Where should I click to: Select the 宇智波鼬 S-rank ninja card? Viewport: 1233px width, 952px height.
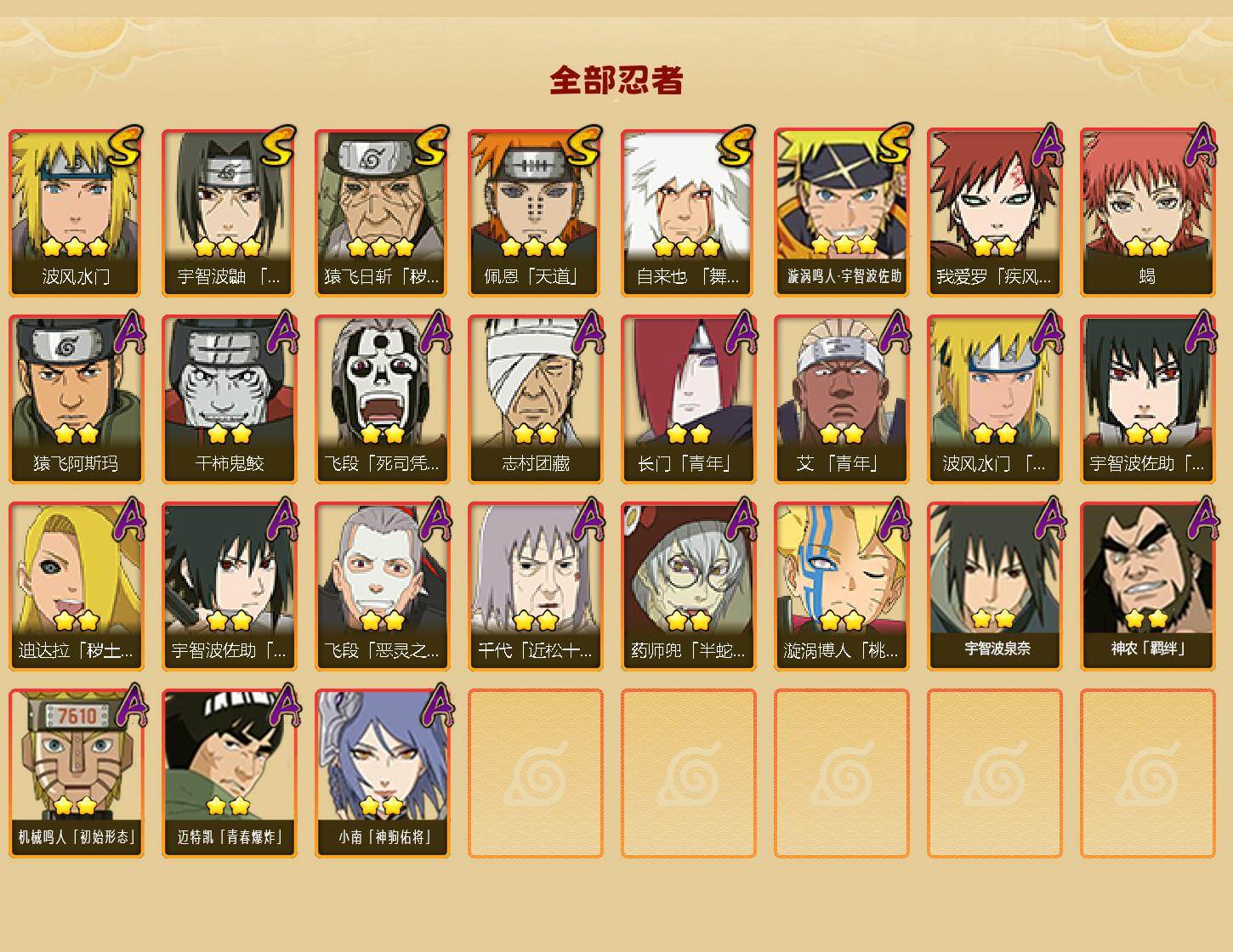click(230, 212)
